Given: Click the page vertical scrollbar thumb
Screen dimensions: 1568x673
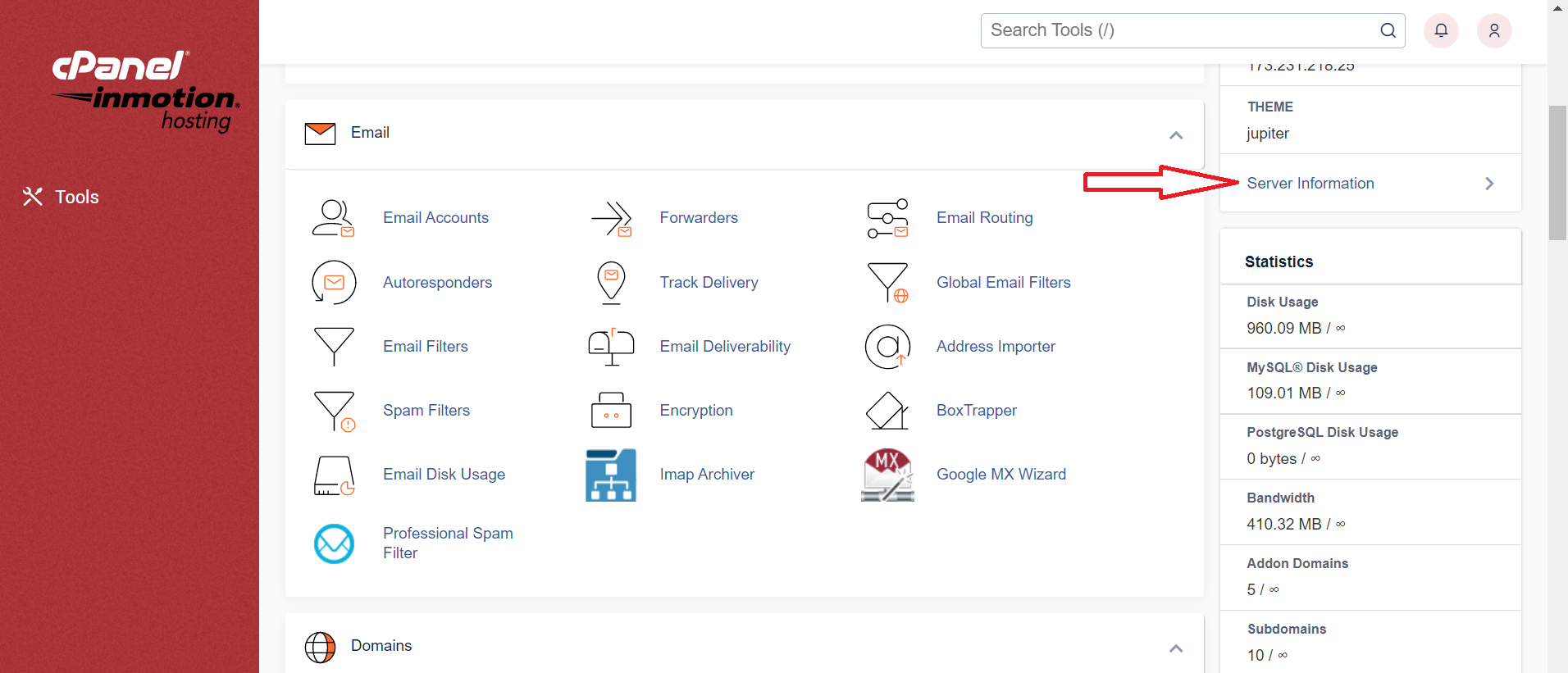Looking at the screenshot, I should (x=1557, y=172).
